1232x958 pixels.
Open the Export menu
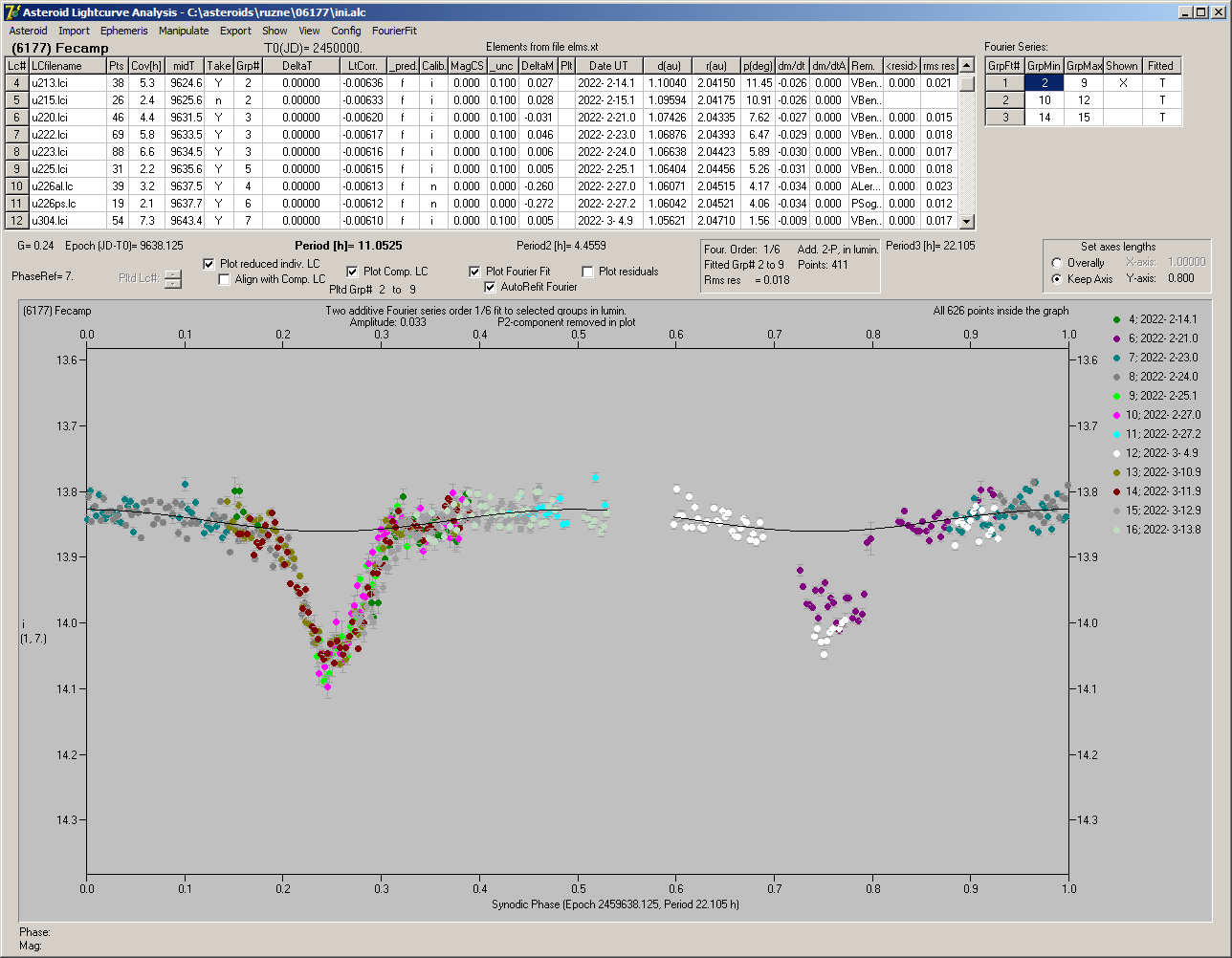[x=235, y=31]
